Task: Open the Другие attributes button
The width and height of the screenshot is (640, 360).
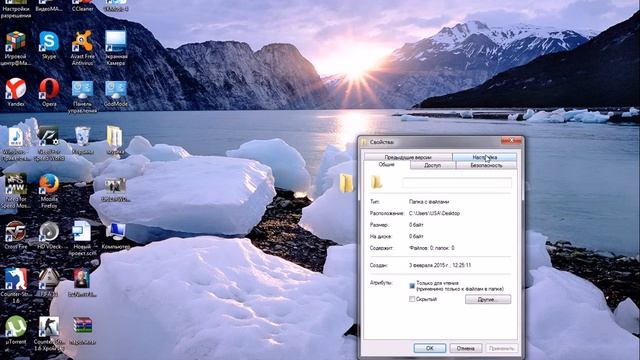Action: pyautogui.click(x=488, y=300)
